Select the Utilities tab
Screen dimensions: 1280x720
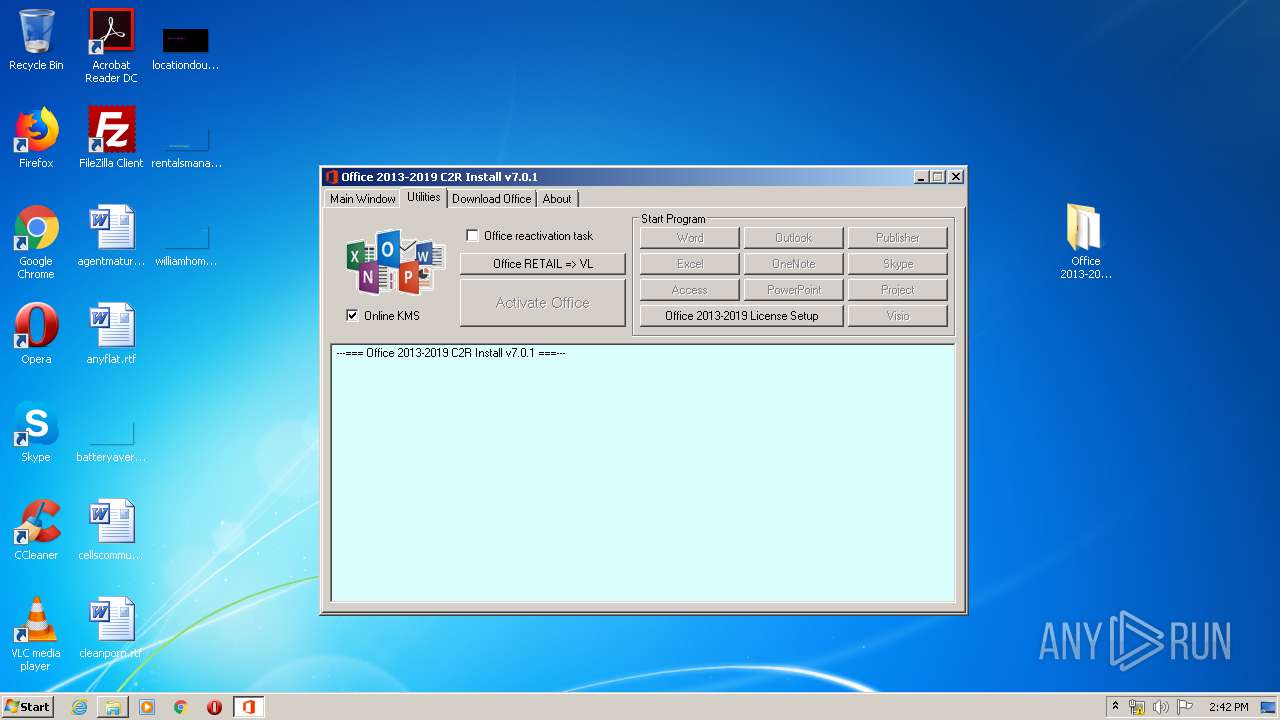(423, 197)
